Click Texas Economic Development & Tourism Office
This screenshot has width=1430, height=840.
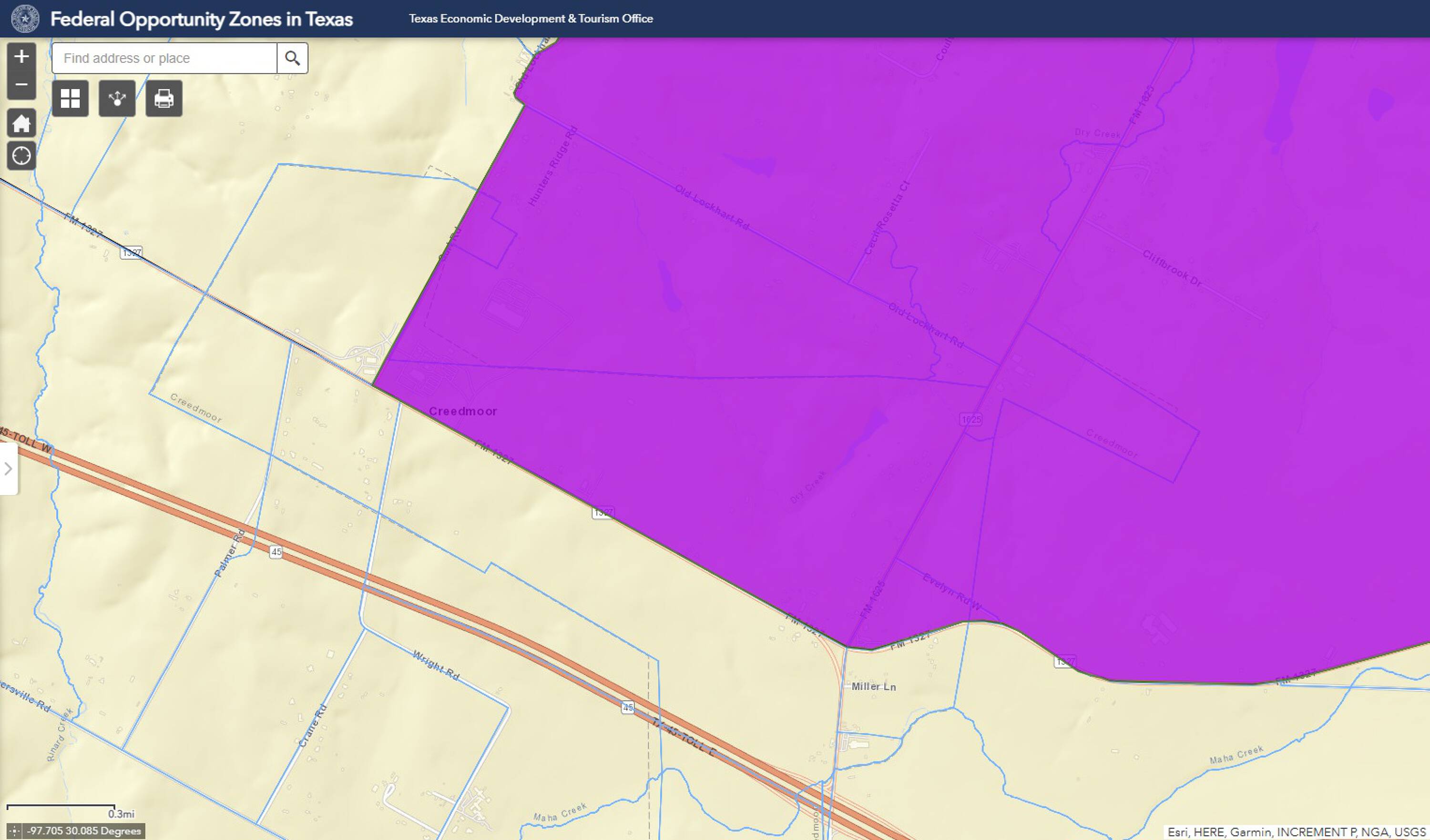coord(531,19)
